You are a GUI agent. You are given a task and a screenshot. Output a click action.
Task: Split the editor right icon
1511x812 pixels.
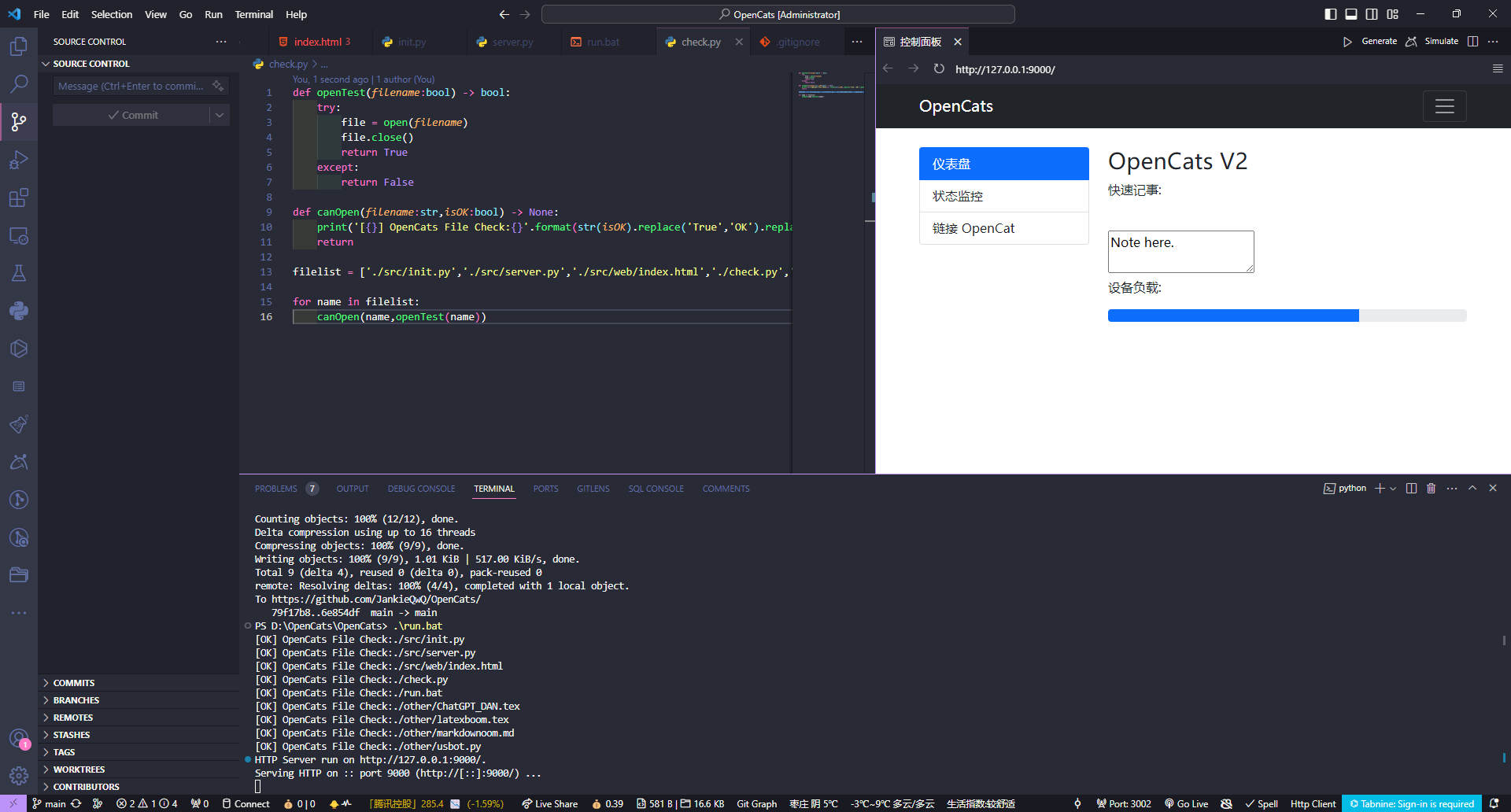point(1472,42)
